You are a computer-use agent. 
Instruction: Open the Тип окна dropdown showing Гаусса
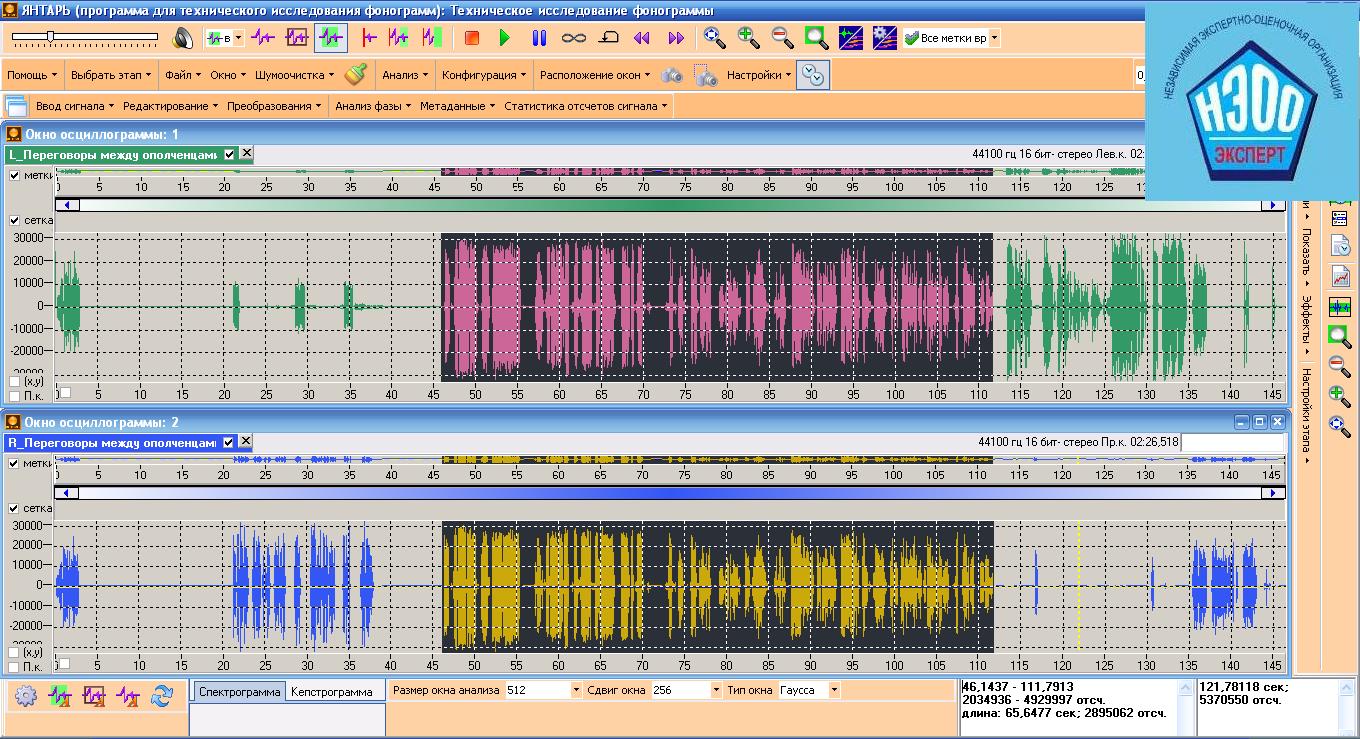tap(835, 690)
